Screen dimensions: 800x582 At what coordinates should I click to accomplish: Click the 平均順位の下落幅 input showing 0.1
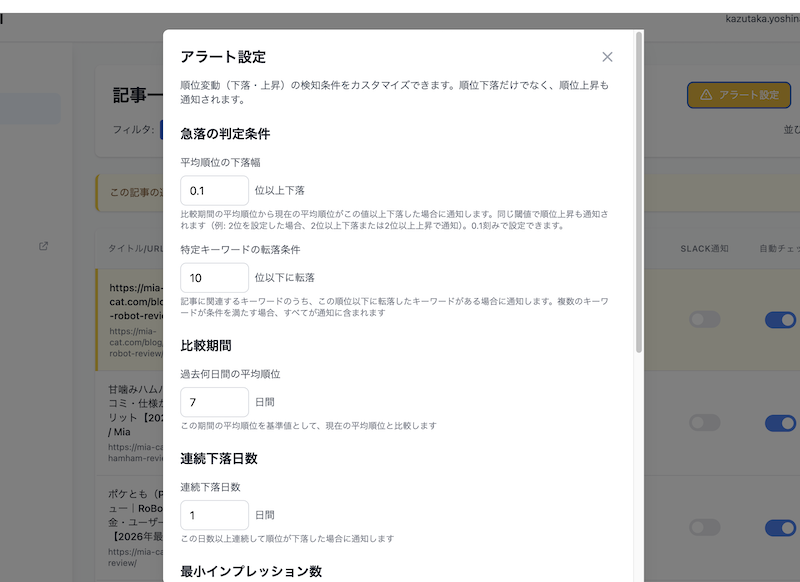[x=214, y=190]
